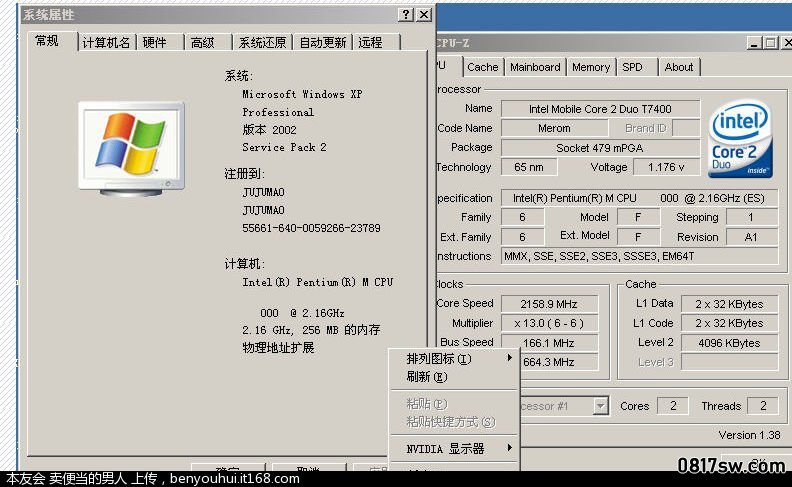Expand 排列图标 submenu in context menu
The height and width of the screenshot is (487, 792).
coord(455,359)
